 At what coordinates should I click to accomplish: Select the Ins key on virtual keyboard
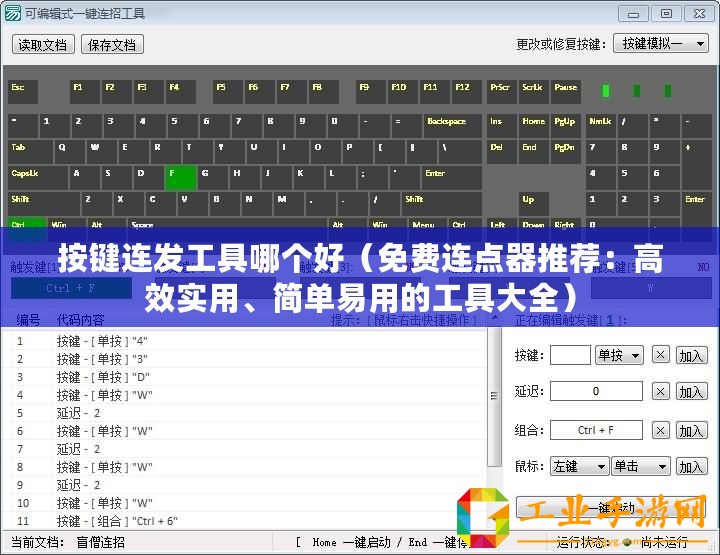pos(502,126)
